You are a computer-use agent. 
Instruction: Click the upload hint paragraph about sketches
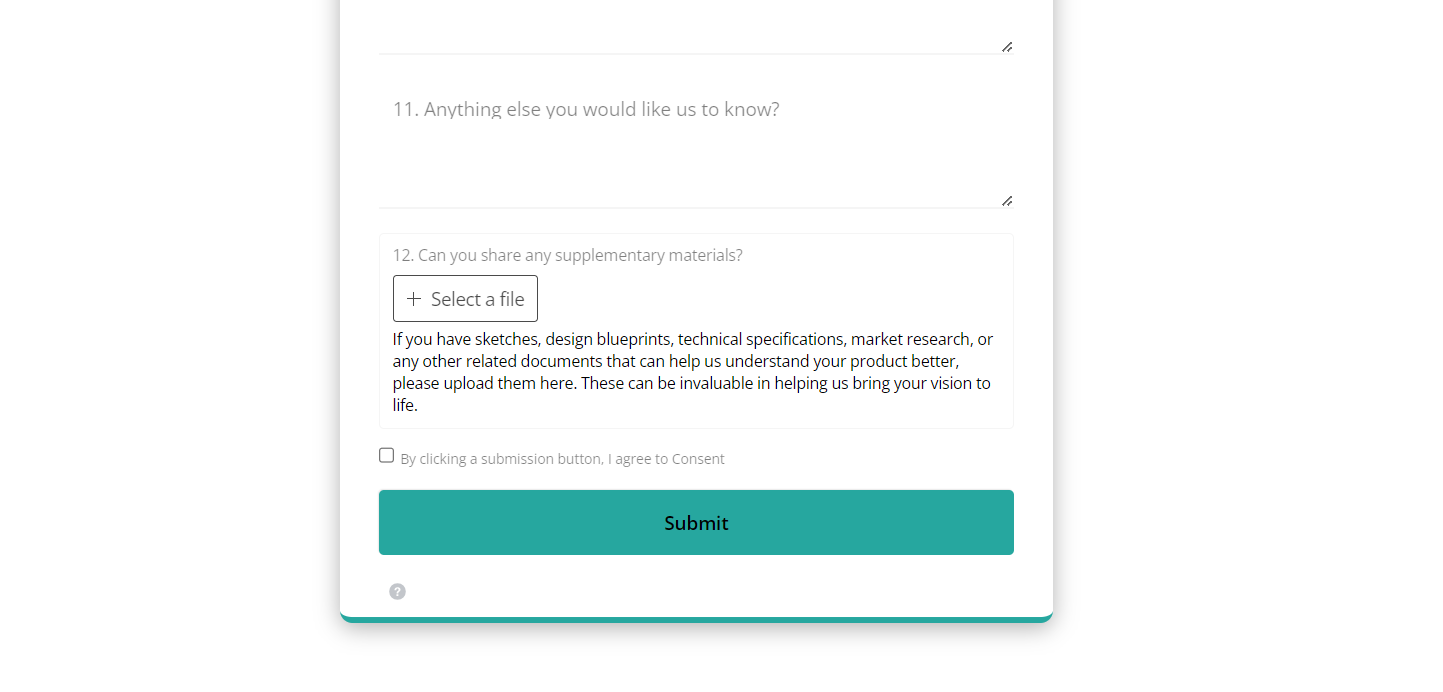click(693, 372)
